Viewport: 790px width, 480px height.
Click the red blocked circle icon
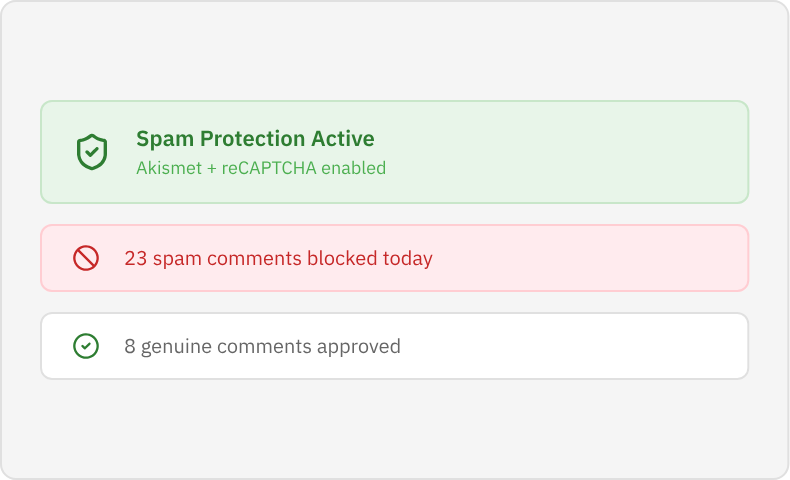point(86,258)
